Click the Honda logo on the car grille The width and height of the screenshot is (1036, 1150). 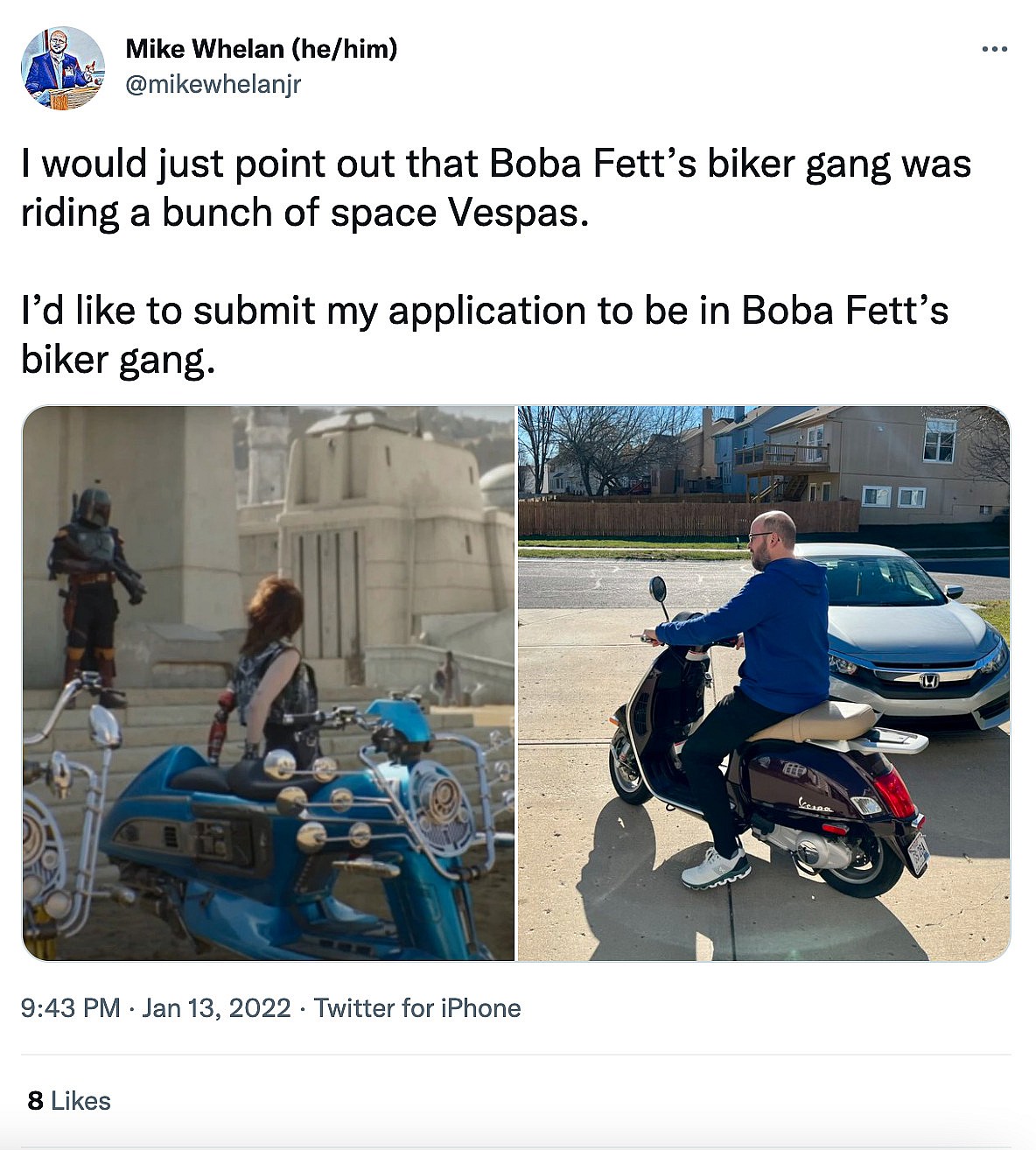coord(927,679)
